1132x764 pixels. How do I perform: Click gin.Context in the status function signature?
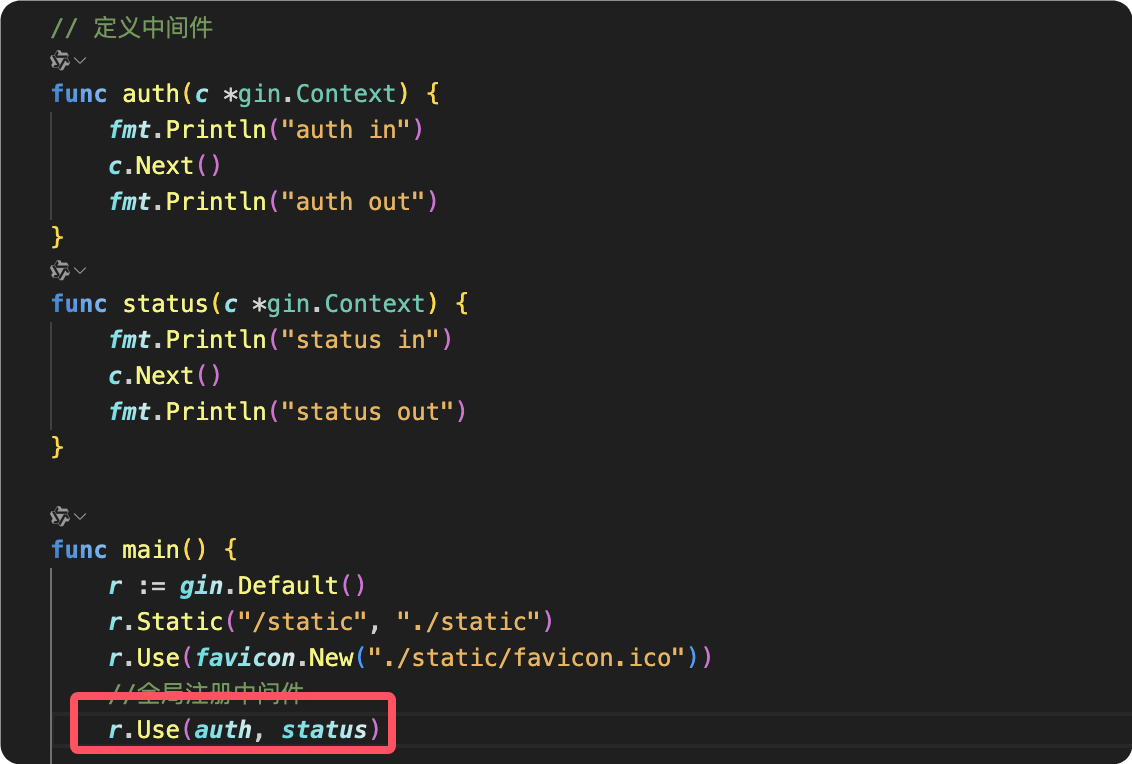pyautogui.click(x=346, y=304)
